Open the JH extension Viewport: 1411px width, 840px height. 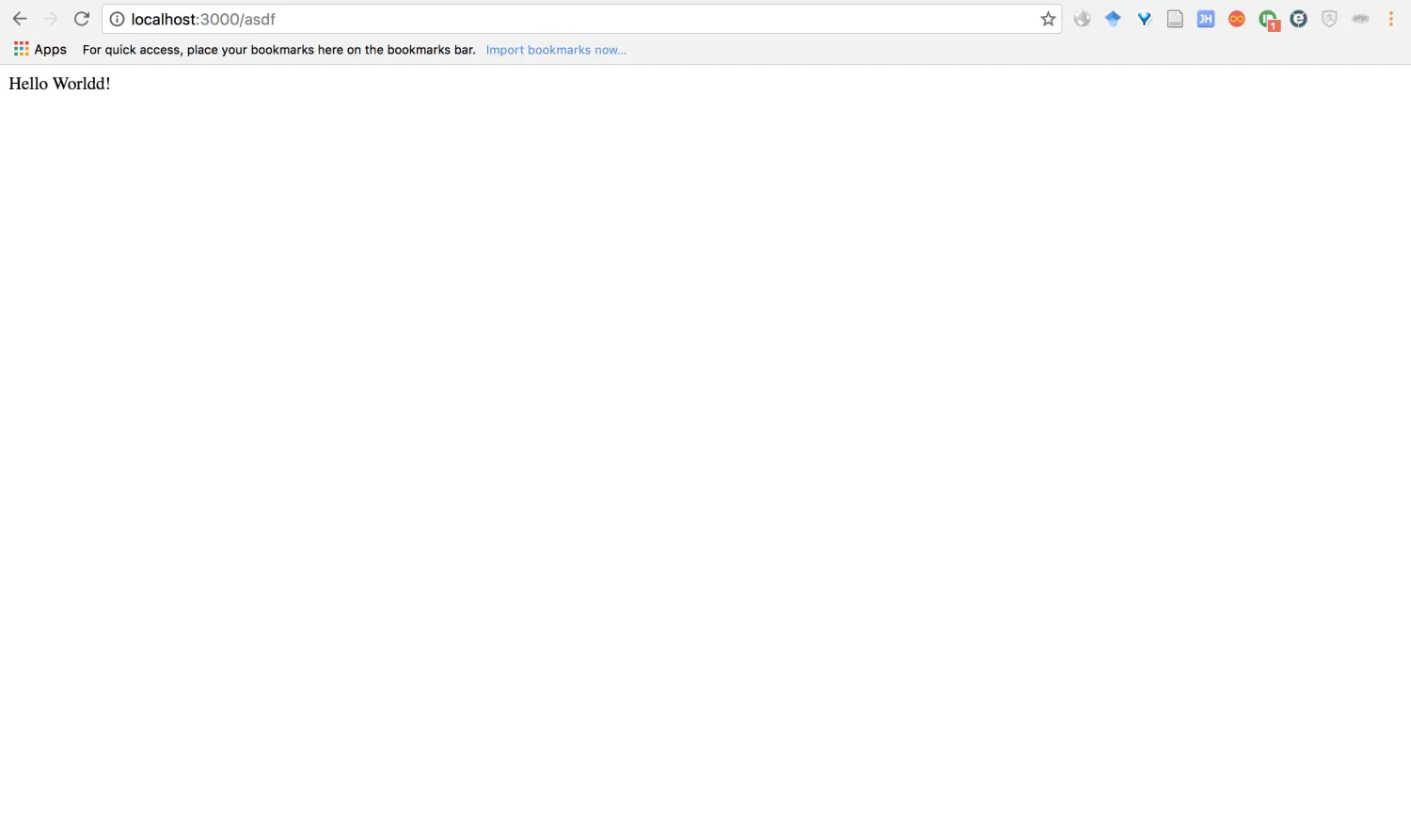pyautogui.click(x=1206, y=19)
